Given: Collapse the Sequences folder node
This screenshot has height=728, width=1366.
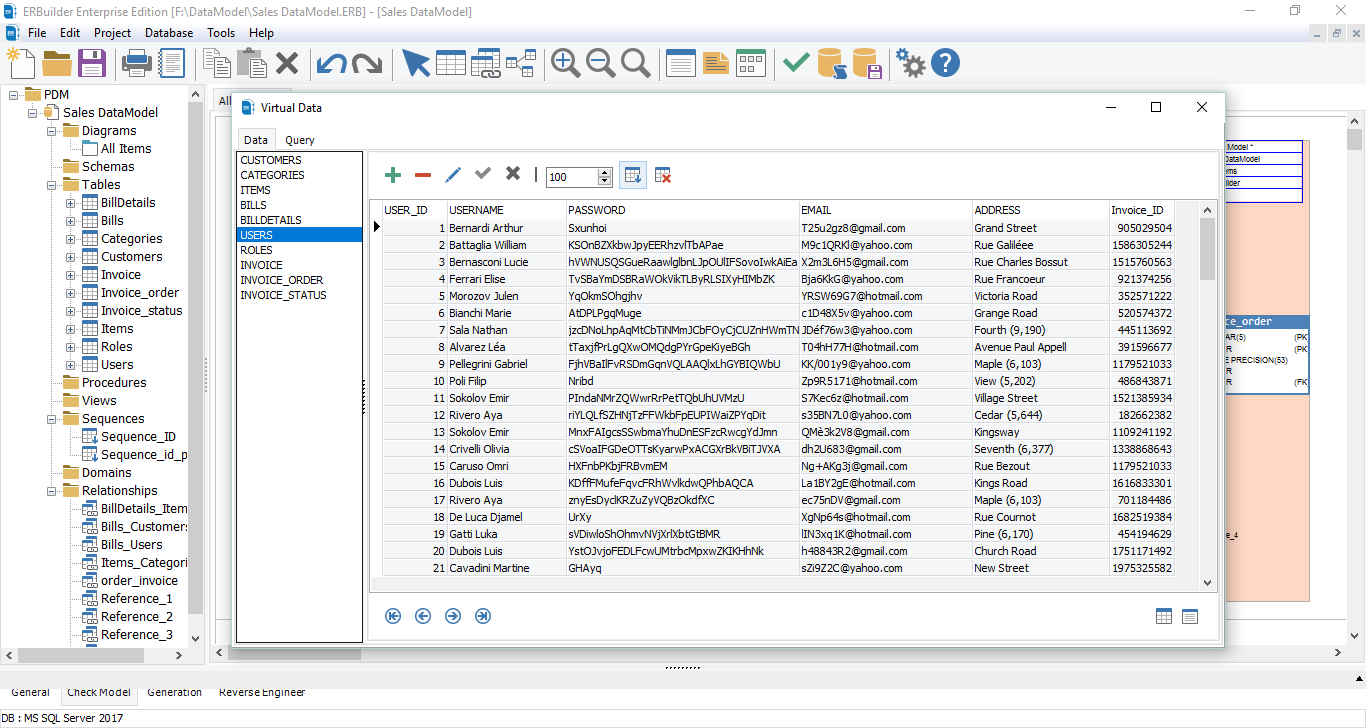Looking at the screenshot, I should tap(52, 419).
